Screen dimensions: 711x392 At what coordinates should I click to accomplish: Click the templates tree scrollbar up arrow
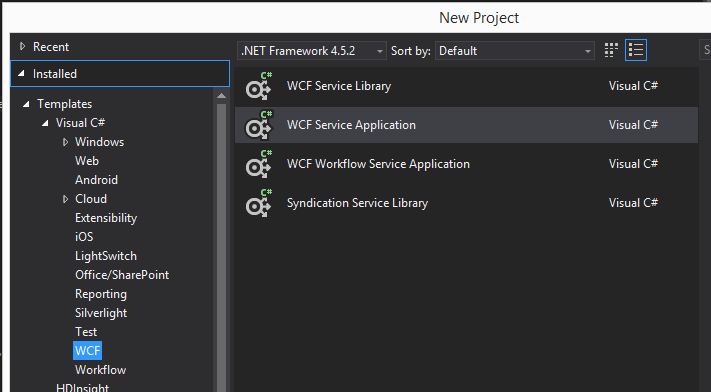pyautogui.click(x=221, y=96)
